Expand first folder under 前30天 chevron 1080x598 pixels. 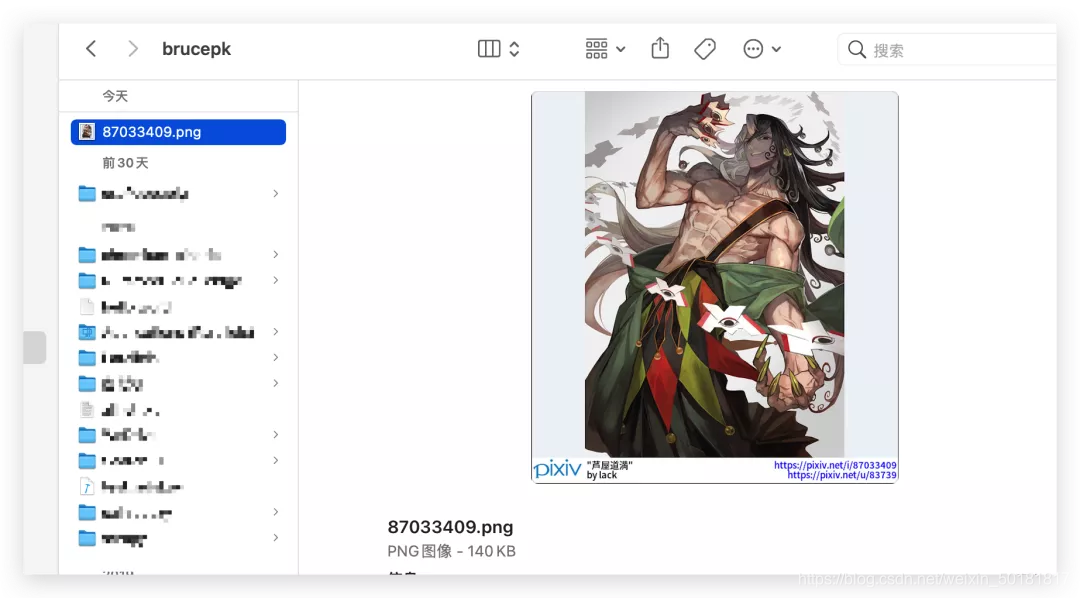click(x=276, y=194)
